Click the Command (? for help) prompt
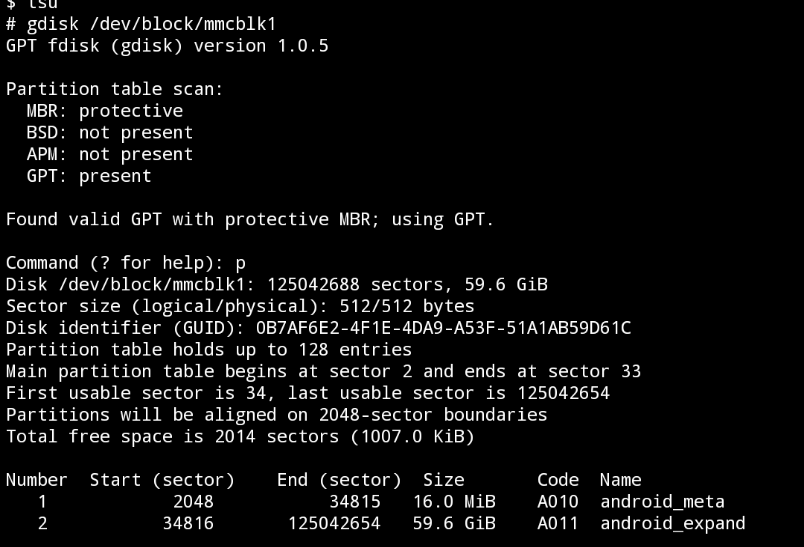Viewport: 804px width, 547px height. pyautogui.click(x=126, y=264)
